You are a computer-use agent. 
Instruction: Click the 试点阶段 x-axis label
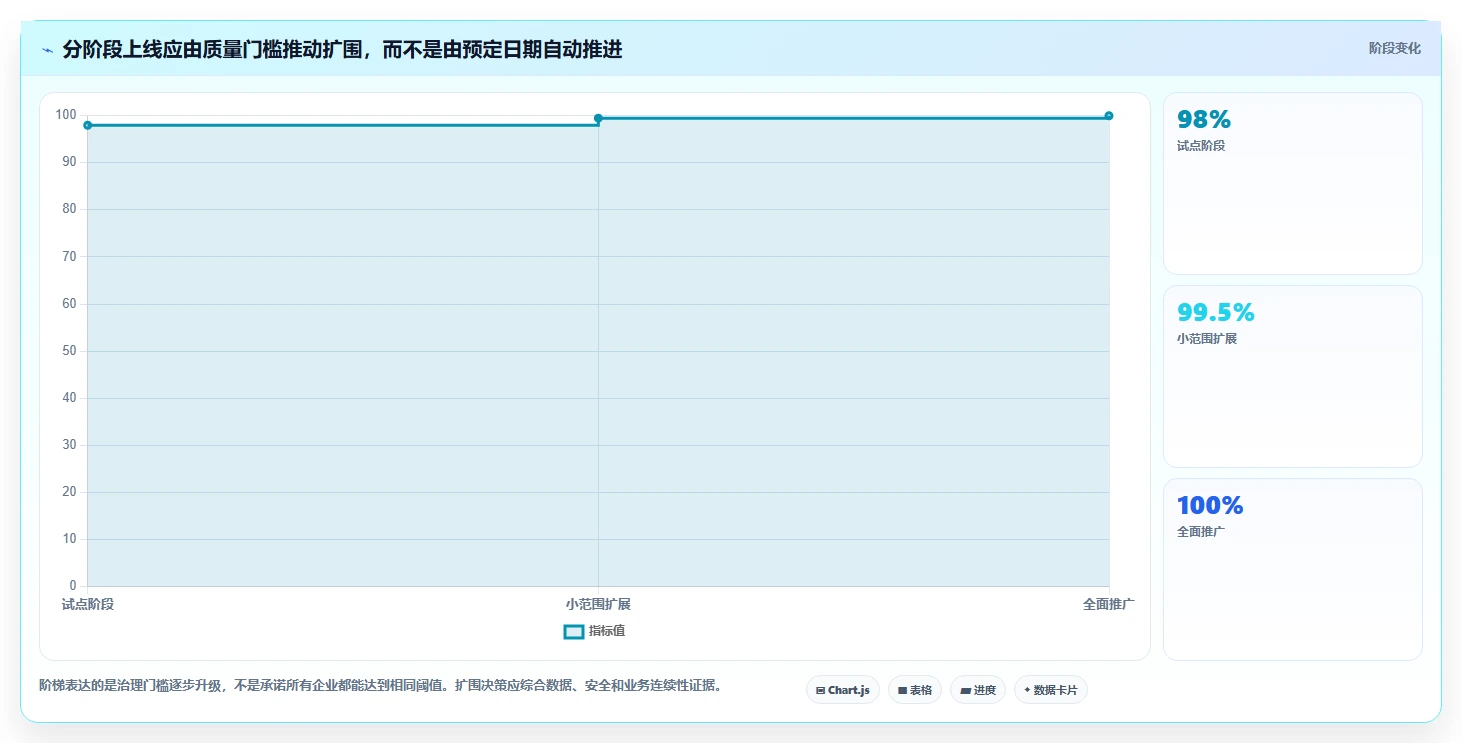(88, 604)
